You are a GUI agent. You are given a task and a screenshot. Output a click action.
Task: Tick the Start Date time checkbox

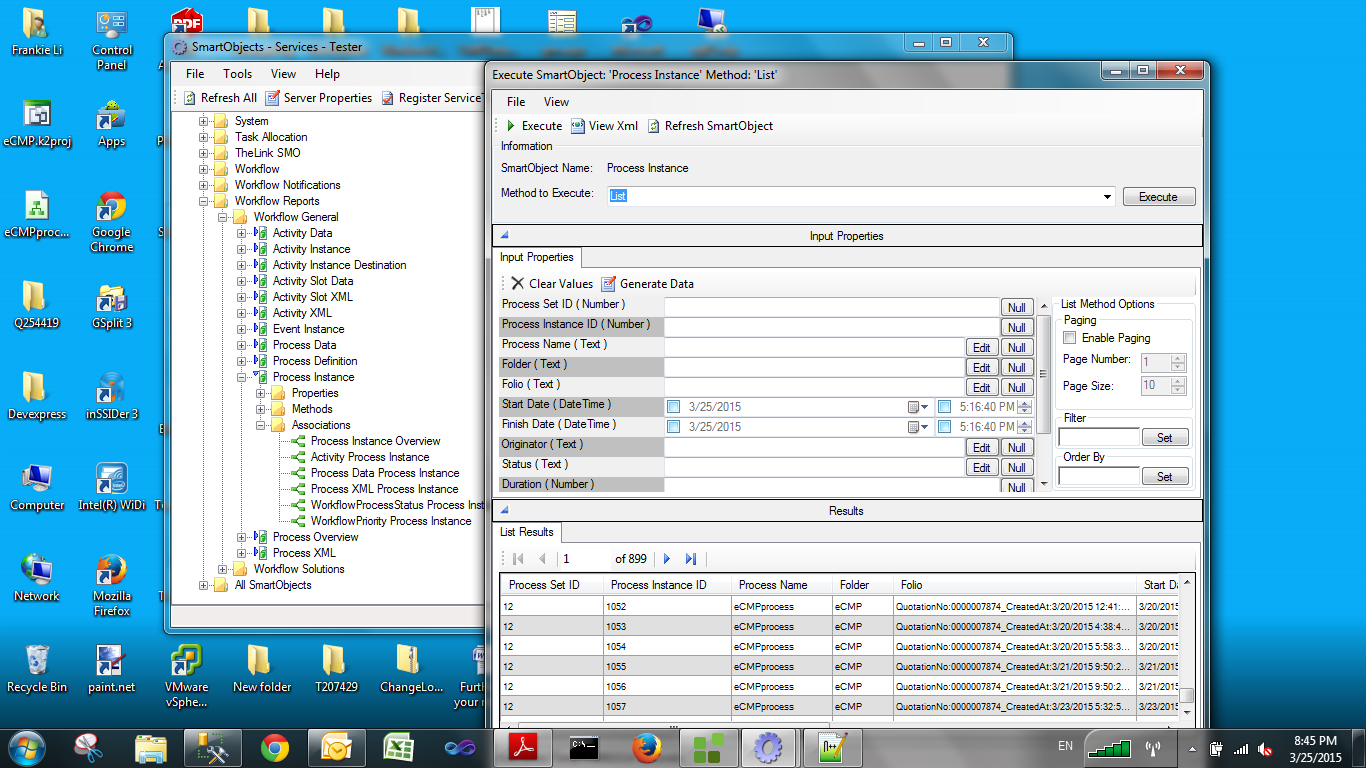click(x=944, y=407)
